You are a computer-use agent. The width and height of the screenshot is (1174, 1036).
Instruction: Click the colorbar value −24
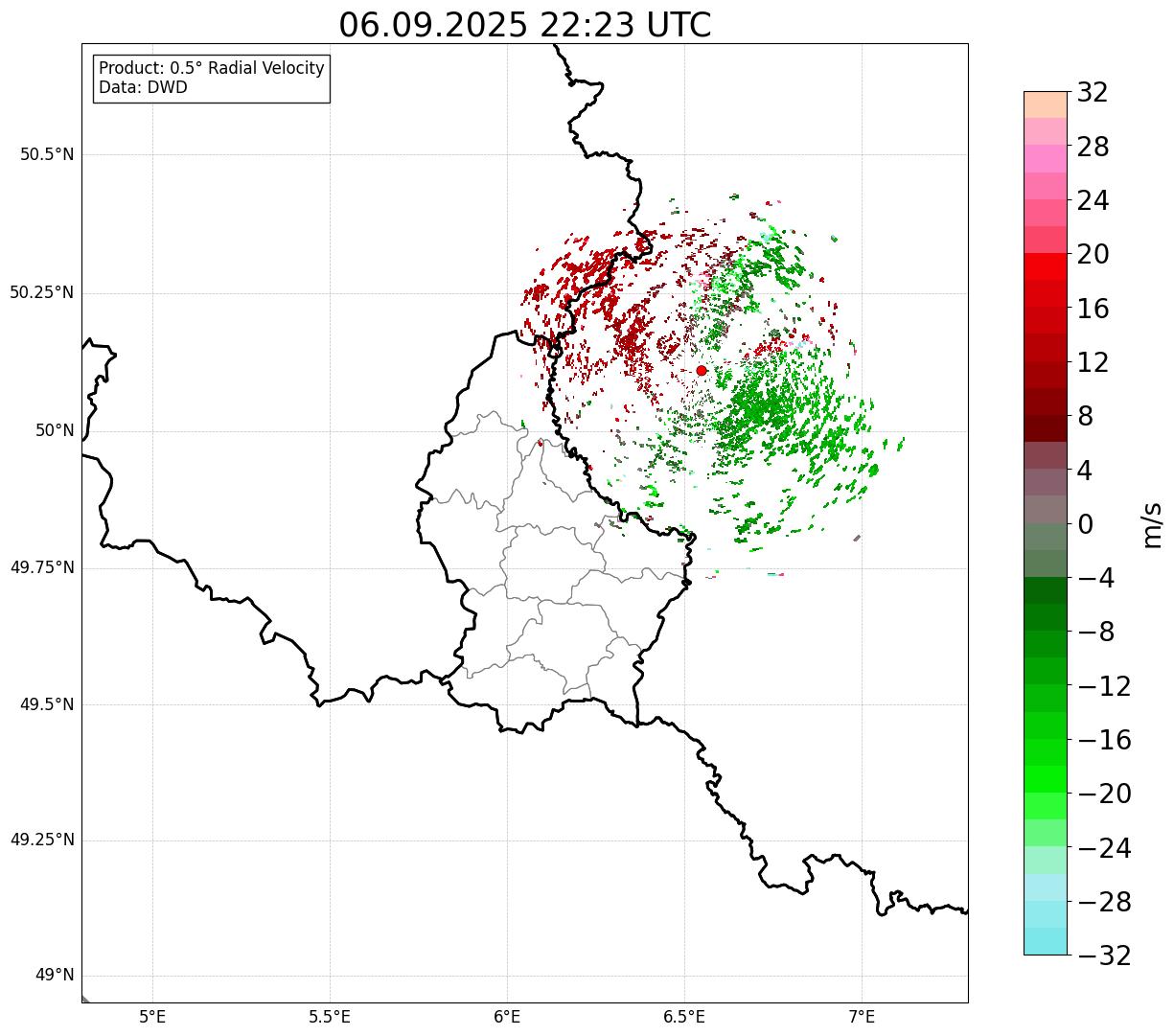(1104, 848)
